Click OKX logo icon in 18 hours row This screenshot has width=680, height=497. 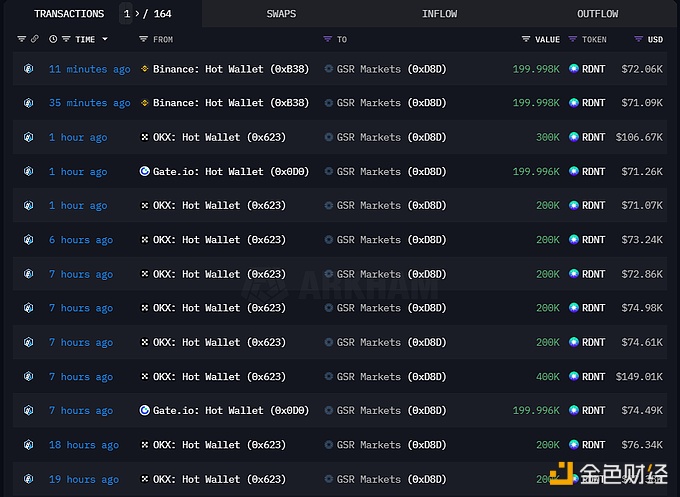click(145, 445)
